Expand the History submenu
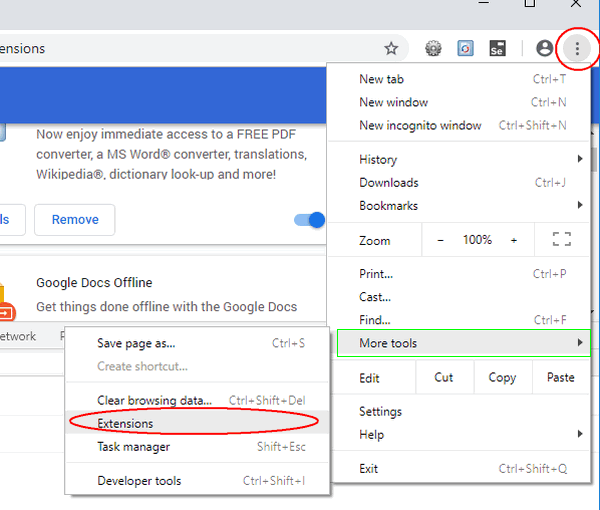600x510 pixels. click(x=458, y=159)
